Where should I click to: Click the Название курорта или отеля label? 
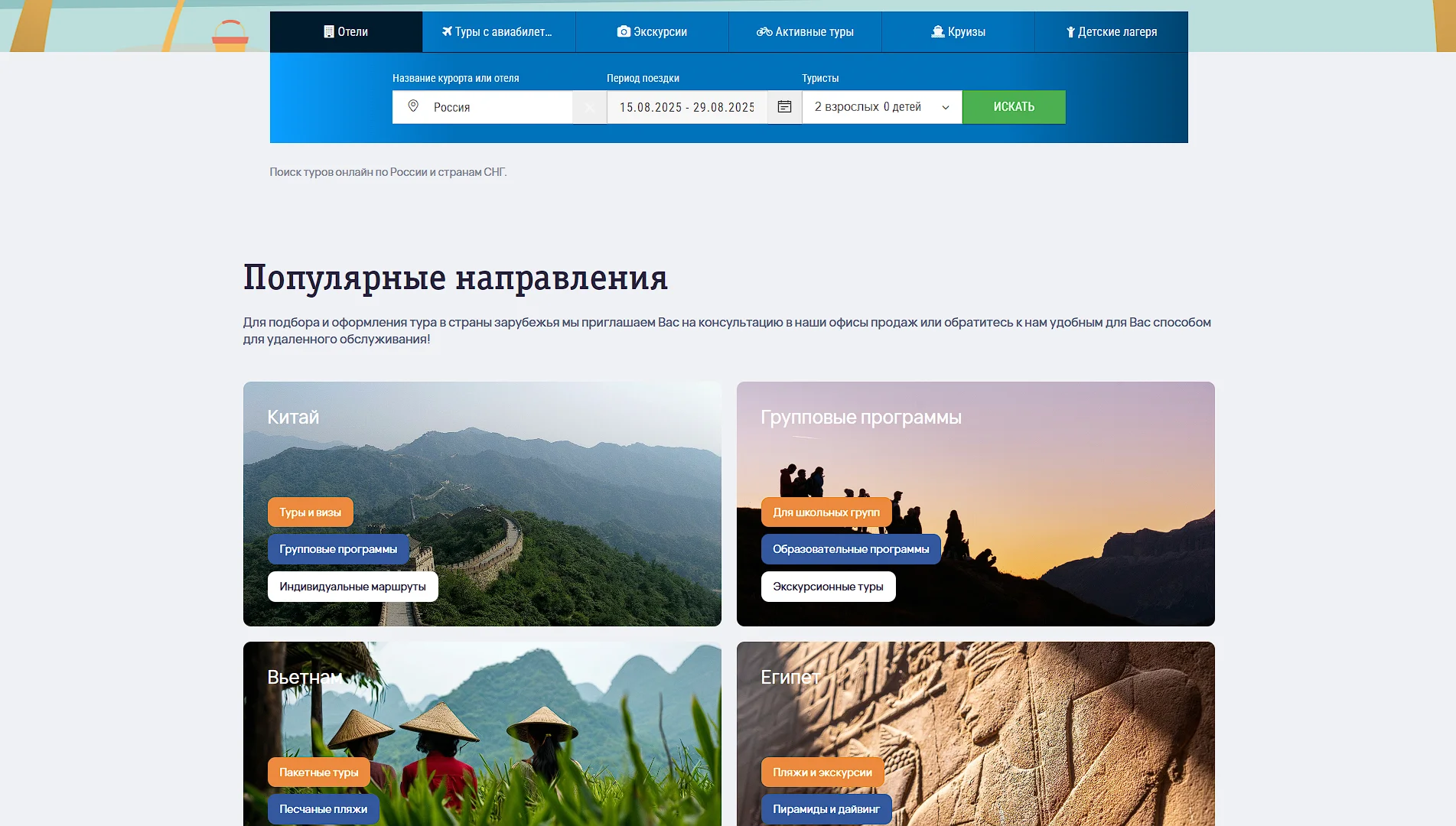pyautogui.click(x=456, y=78)
